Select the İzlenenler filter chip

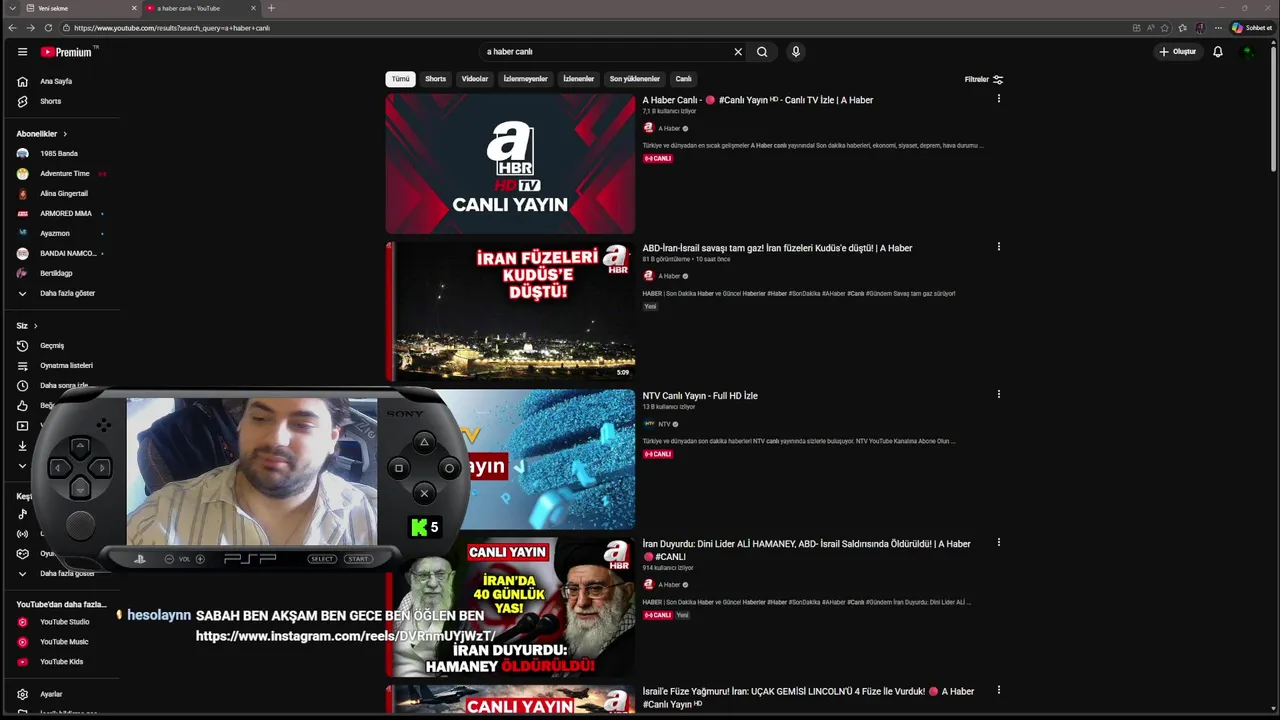(579, 79)
